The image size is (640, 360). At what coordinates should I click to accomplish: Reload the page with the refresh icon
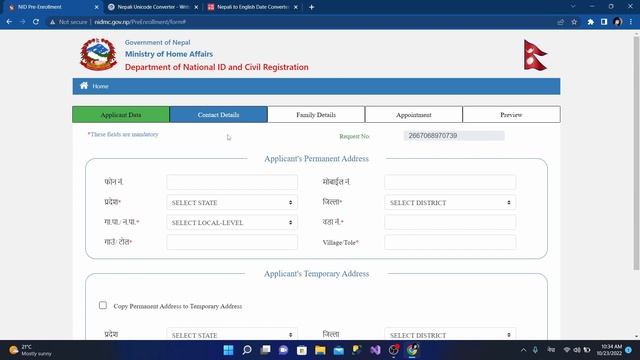(x=36, y=22)
